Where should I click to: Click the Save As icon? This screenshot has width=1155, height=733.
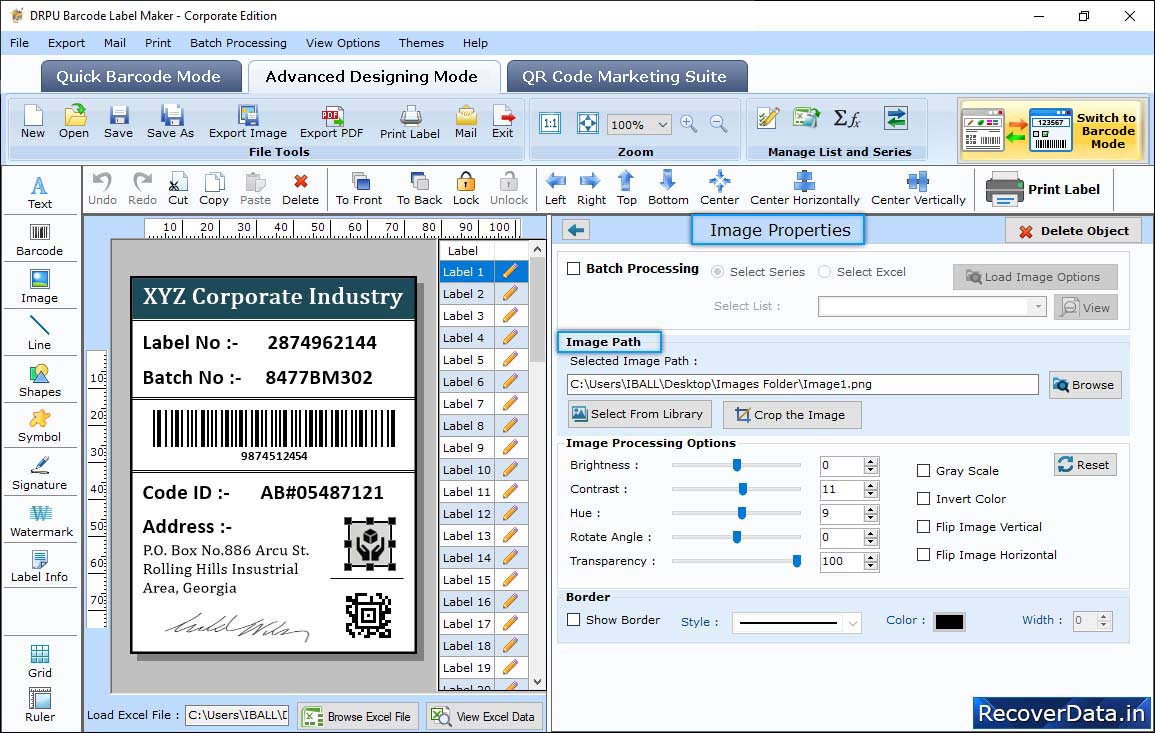pos(171,122)
